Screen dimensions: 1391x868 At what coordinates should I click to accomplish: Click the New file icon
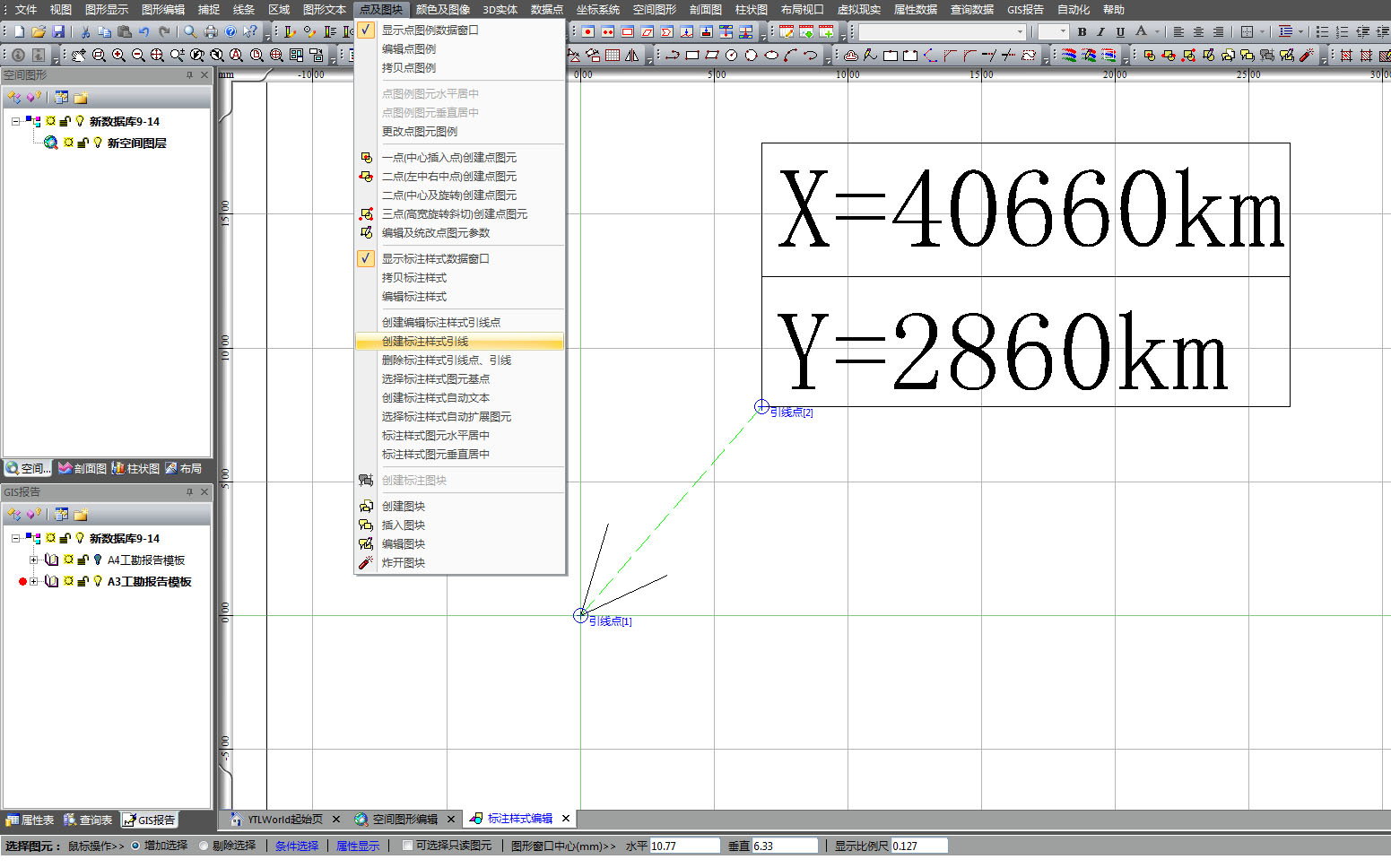click(x=19, y=31)
